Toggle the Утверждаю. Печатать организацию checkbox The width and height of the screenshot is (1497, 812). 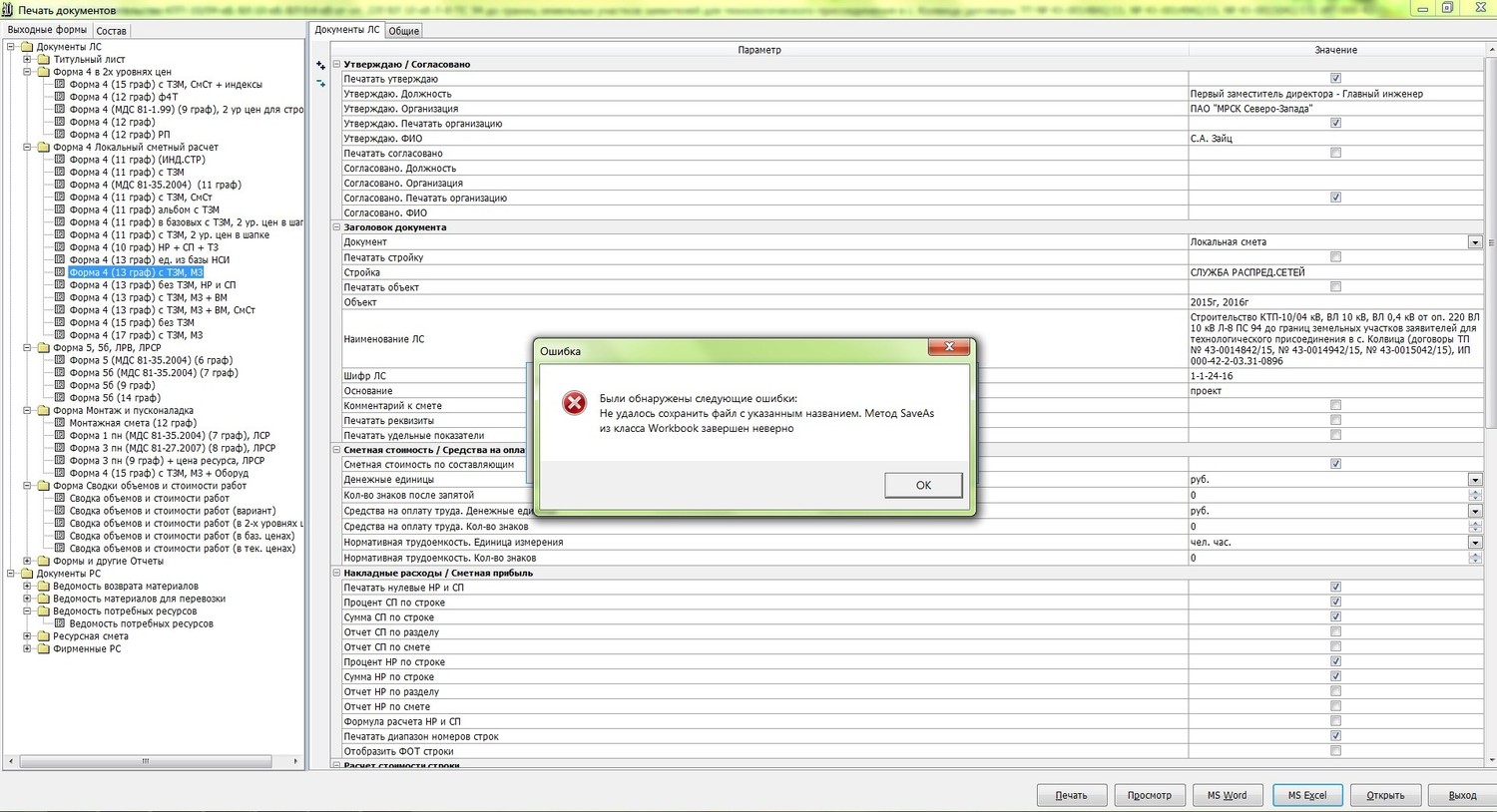(1335, 124)
